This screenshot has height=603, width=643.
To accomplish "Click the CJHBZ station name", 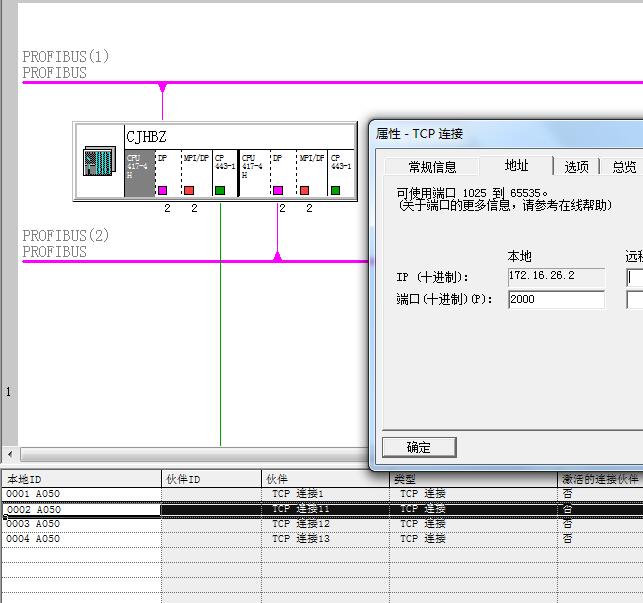I will 146,137.
